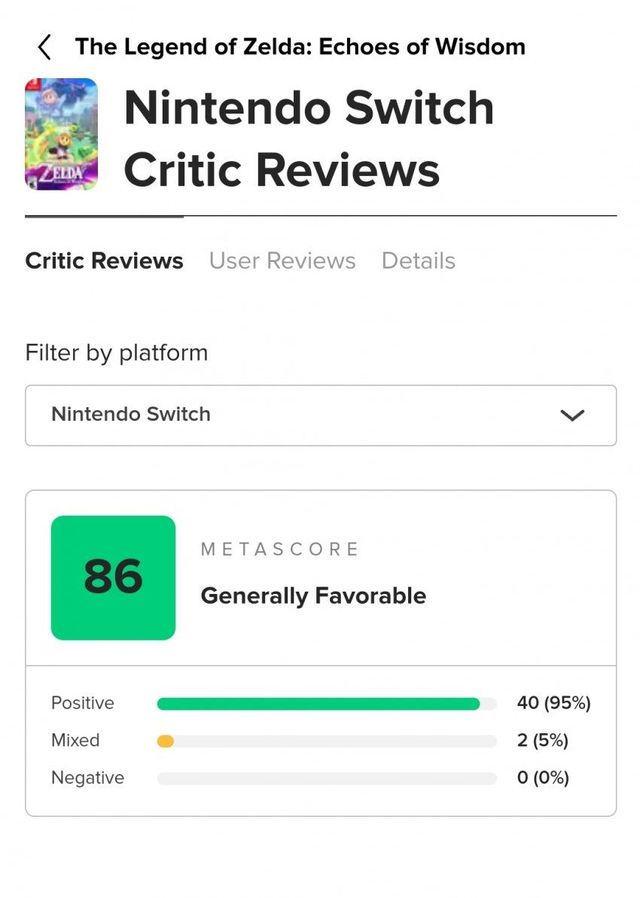640x898 pixels.
Task: Filter by Positive reviews label
Action: pyautogui.click(x=82, y=703)
